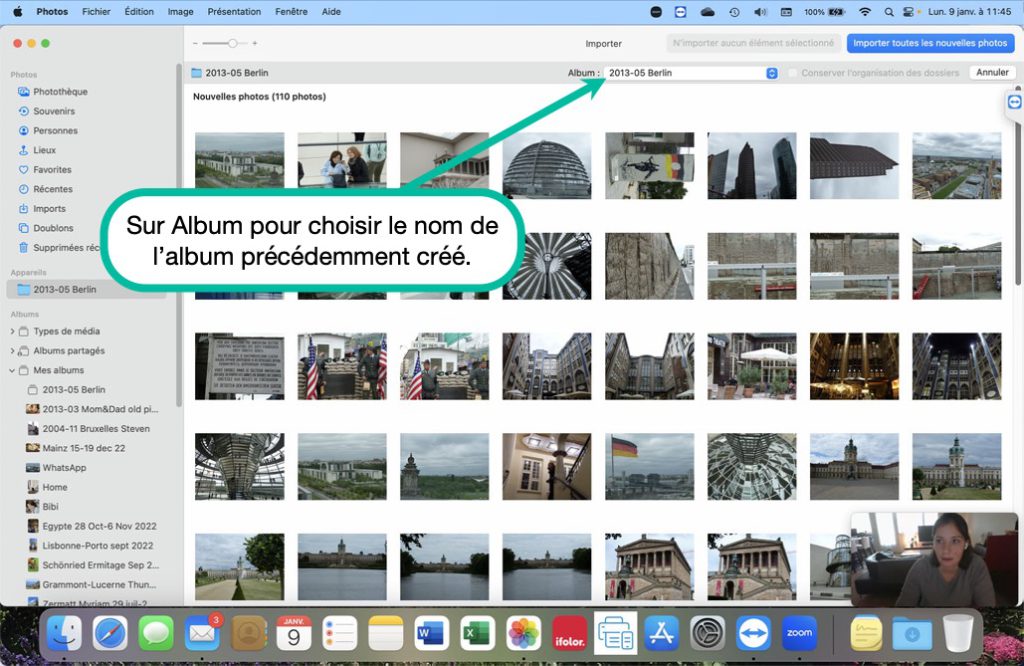Open the Édition menu

(139, 12)
